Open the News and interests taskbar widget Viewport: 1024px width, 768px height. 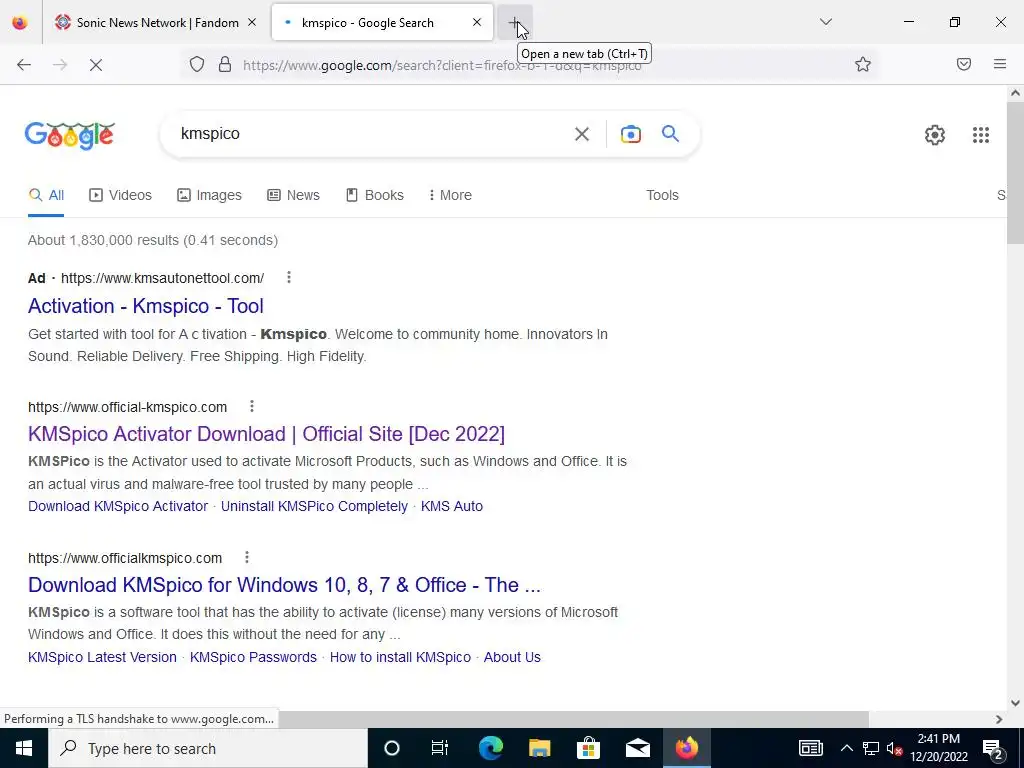(810, 748)
